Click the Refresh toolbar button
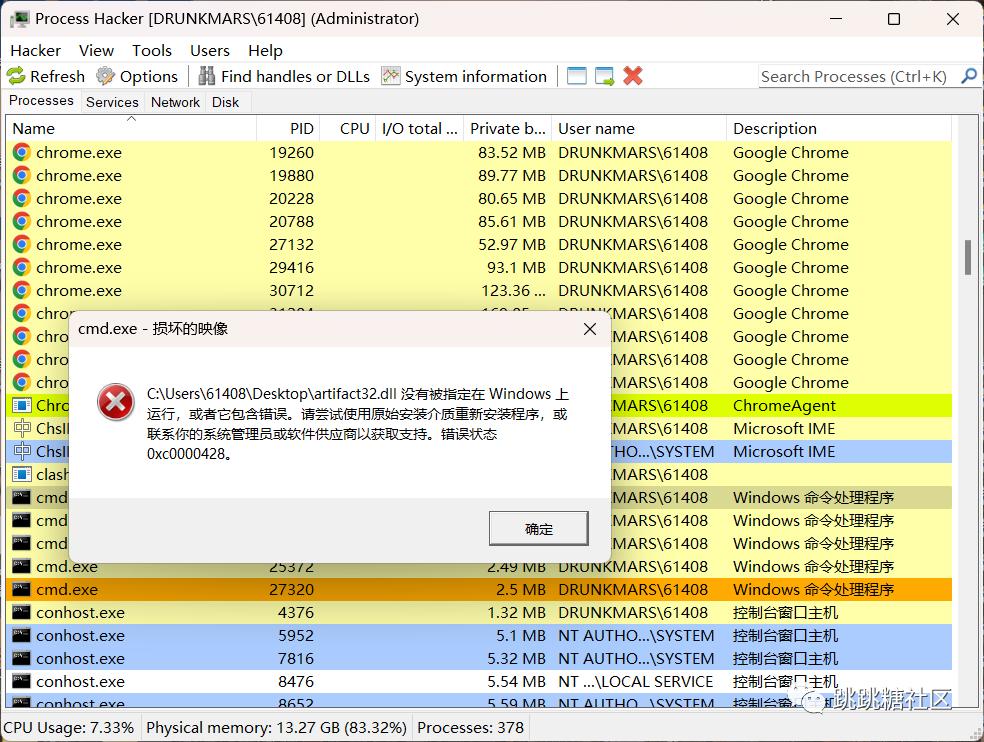 46,77
